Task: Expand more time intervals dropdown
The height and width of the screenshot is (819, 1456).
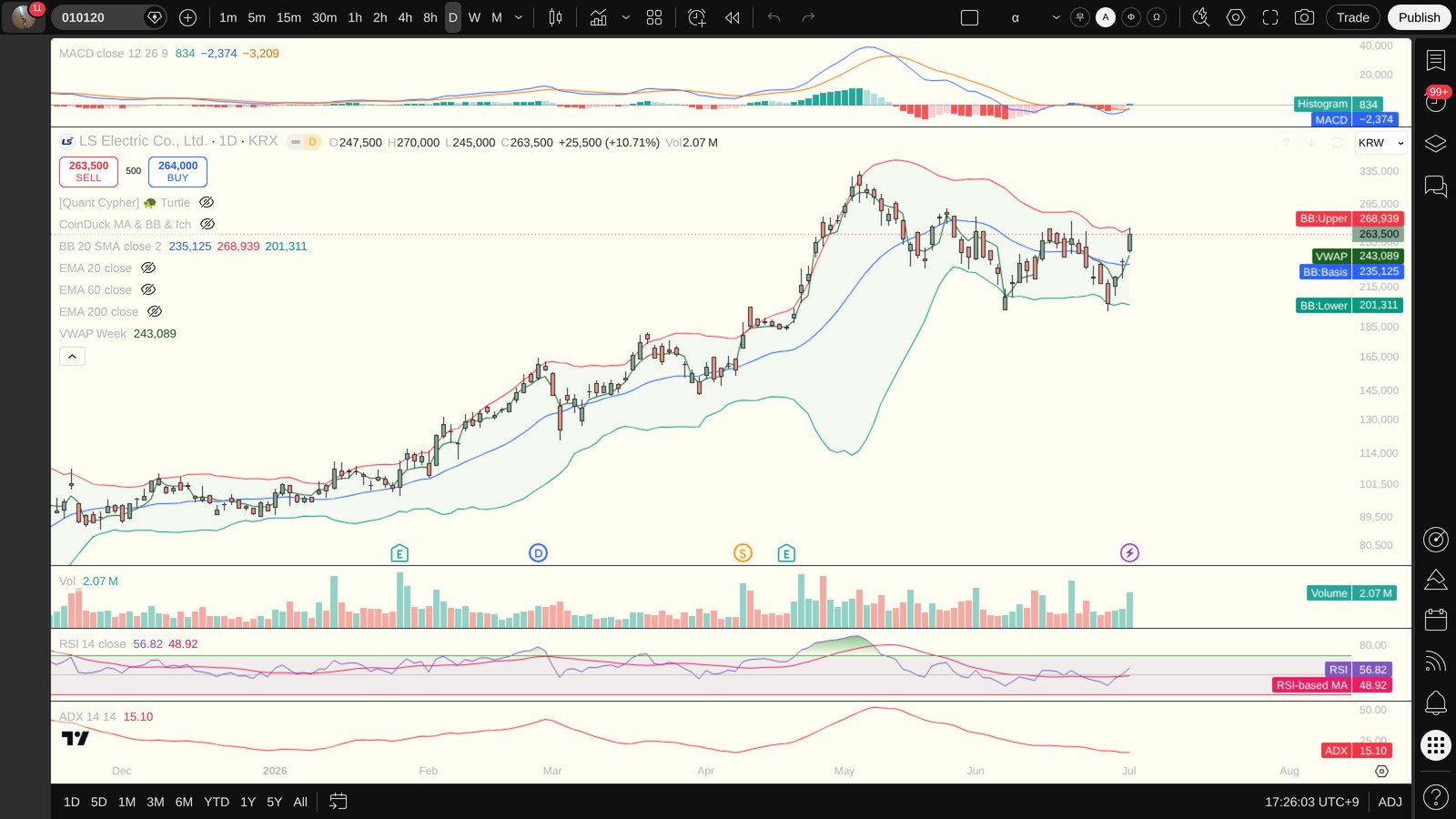Action: (x=519, y=17)
